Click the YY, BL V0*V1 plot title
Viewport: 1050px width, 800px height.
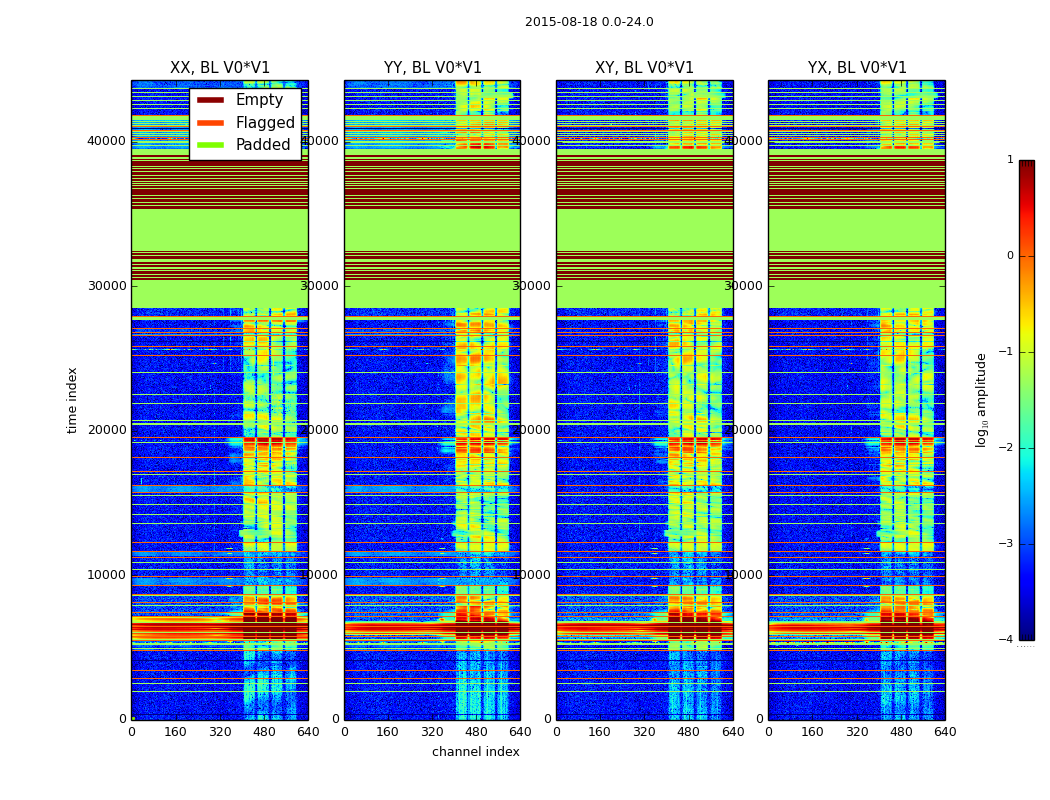(433, 68)
